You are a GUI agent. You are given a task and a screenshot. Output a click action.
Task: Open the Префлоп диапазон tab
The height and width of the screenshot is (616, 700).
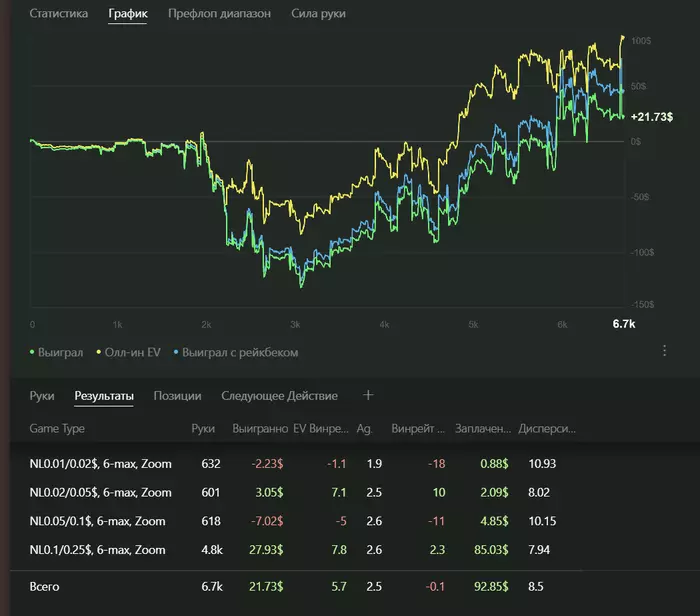[x=219, y=14]
